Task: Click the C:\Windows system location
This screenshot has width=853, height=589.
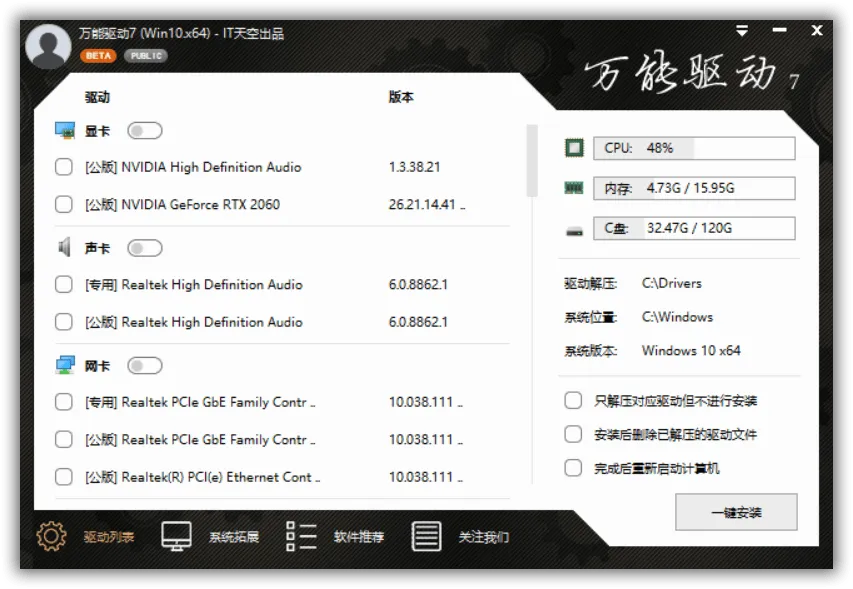Action: pos(677,317)
